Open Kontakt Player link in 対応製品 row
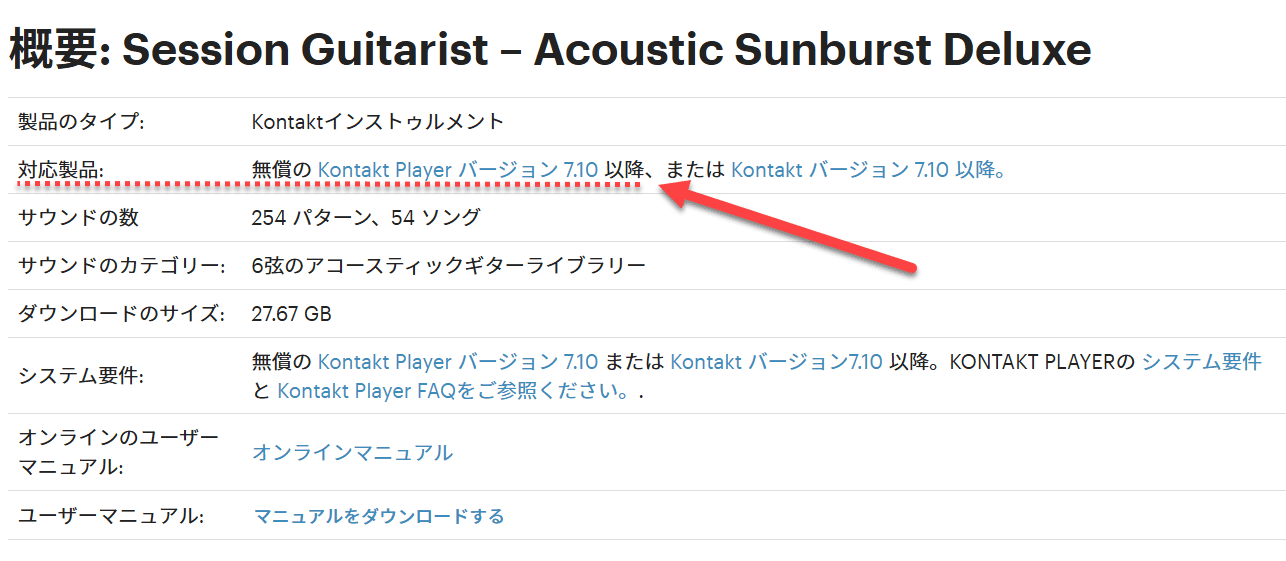Image resolution: width=1286 pixels, height=561 pixels. 458,170
